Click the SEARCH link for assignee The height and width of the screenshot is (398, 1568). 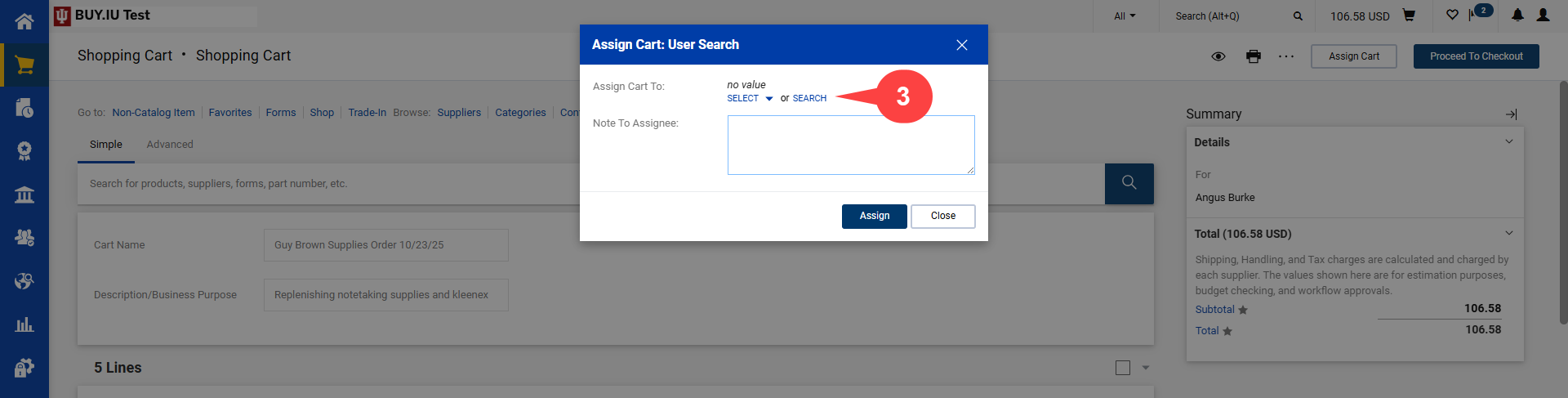809,98
